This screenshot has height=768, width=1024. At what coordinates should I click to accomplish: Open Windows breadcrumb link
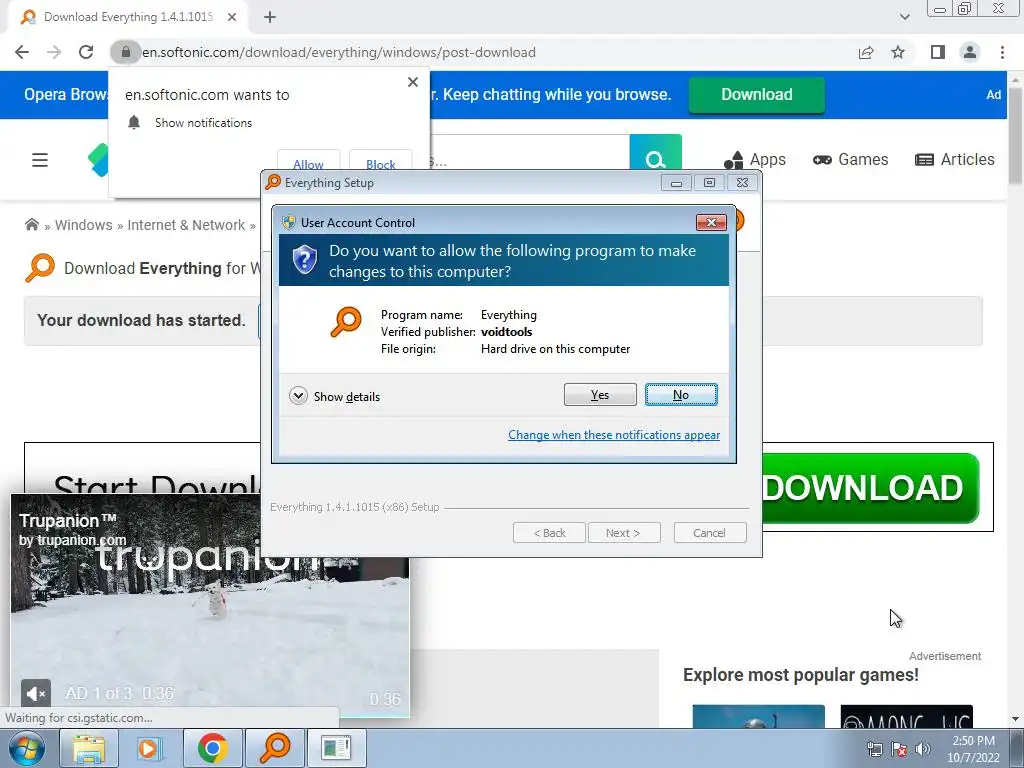[84, 225]
